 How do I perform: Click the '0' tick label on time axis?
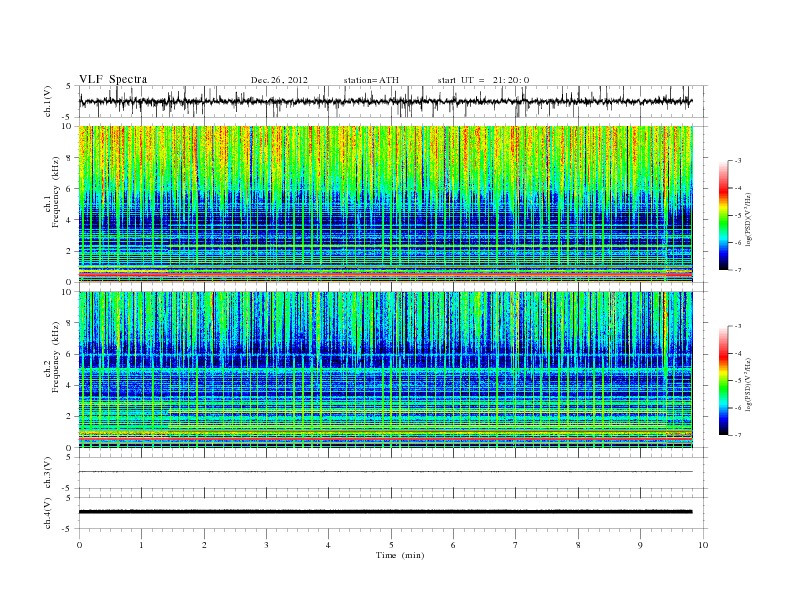pyautogui.click(x=79, y=545)
